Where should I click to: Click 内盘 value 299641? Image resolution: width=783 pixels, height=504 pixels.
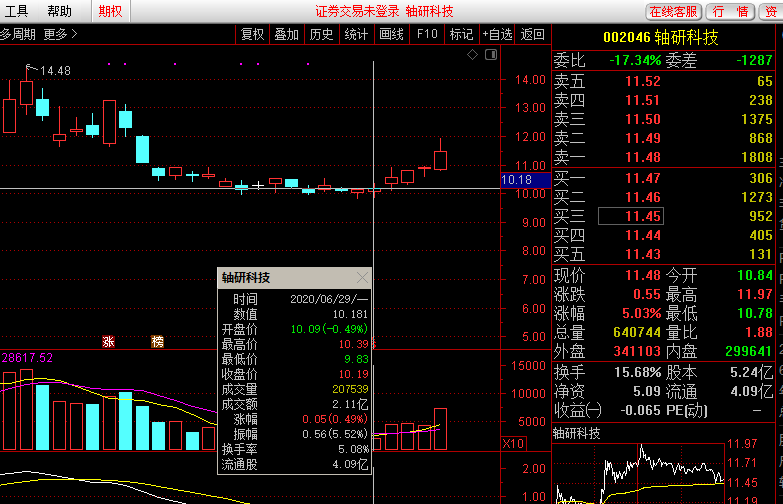tap(749, 351)
